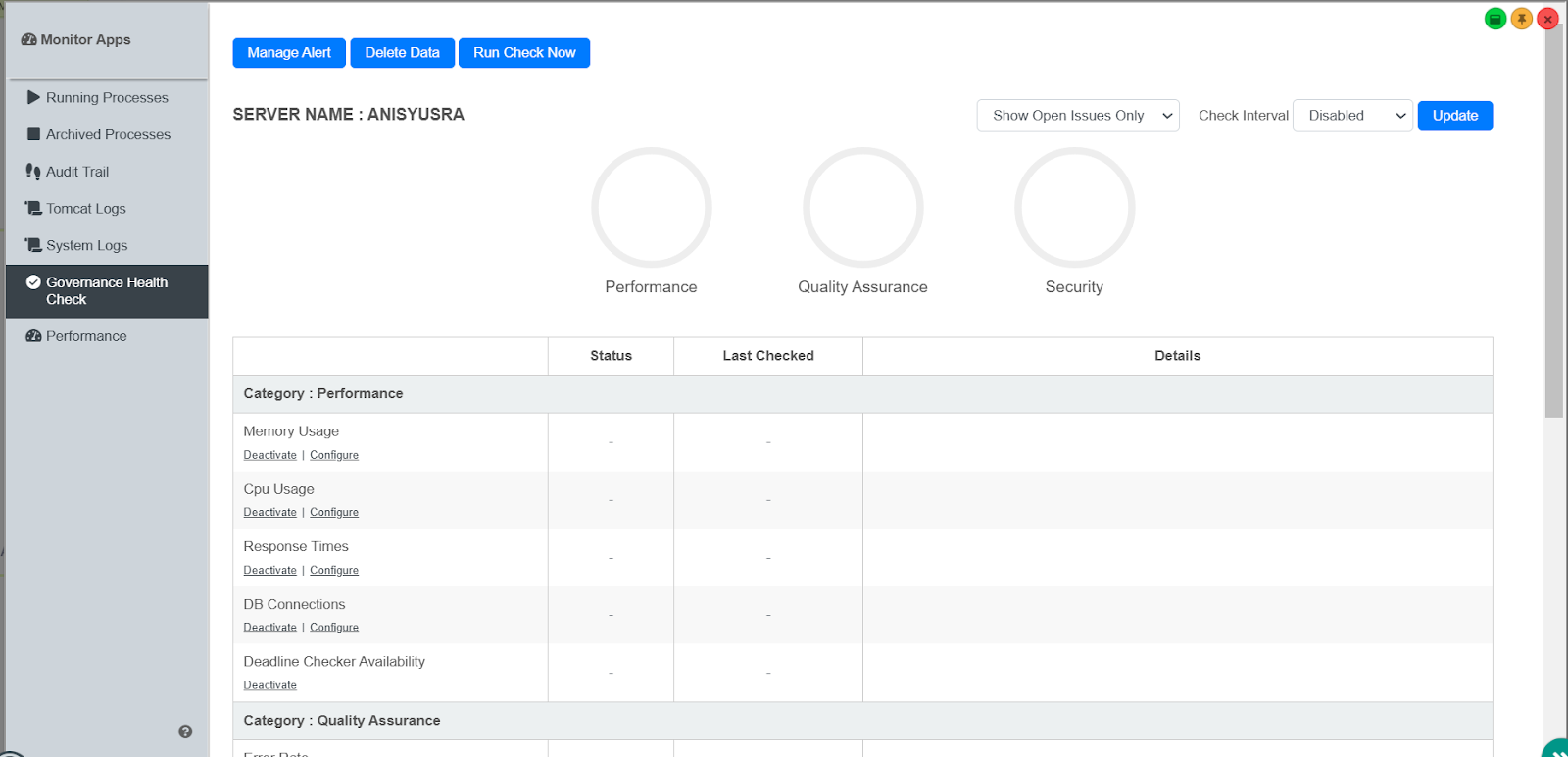1568x757 pixels.
Task: Click the DB Connections row label
Action: (x=294, y=604)
